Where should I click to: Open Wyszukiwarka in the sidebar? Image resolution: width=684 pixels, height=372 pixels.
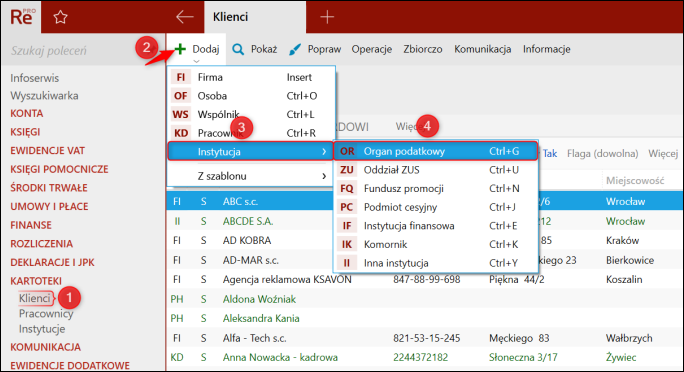pos(44,96)
